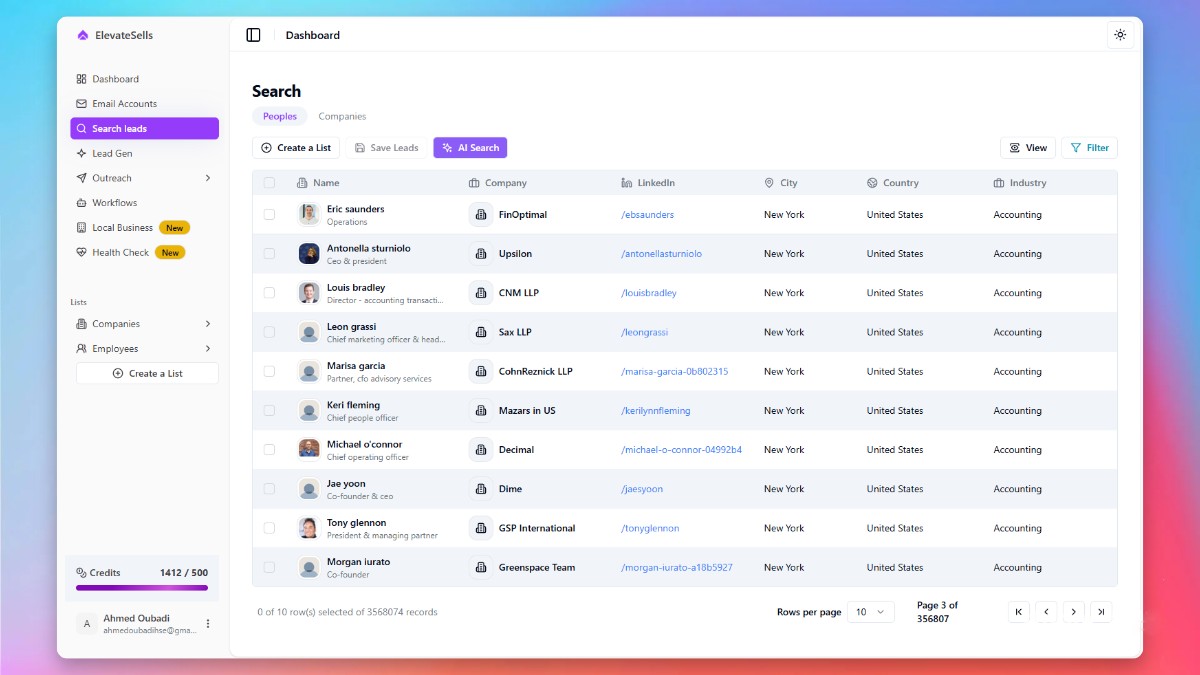Check the Eric saunders row checkbox

click(269, 215)
